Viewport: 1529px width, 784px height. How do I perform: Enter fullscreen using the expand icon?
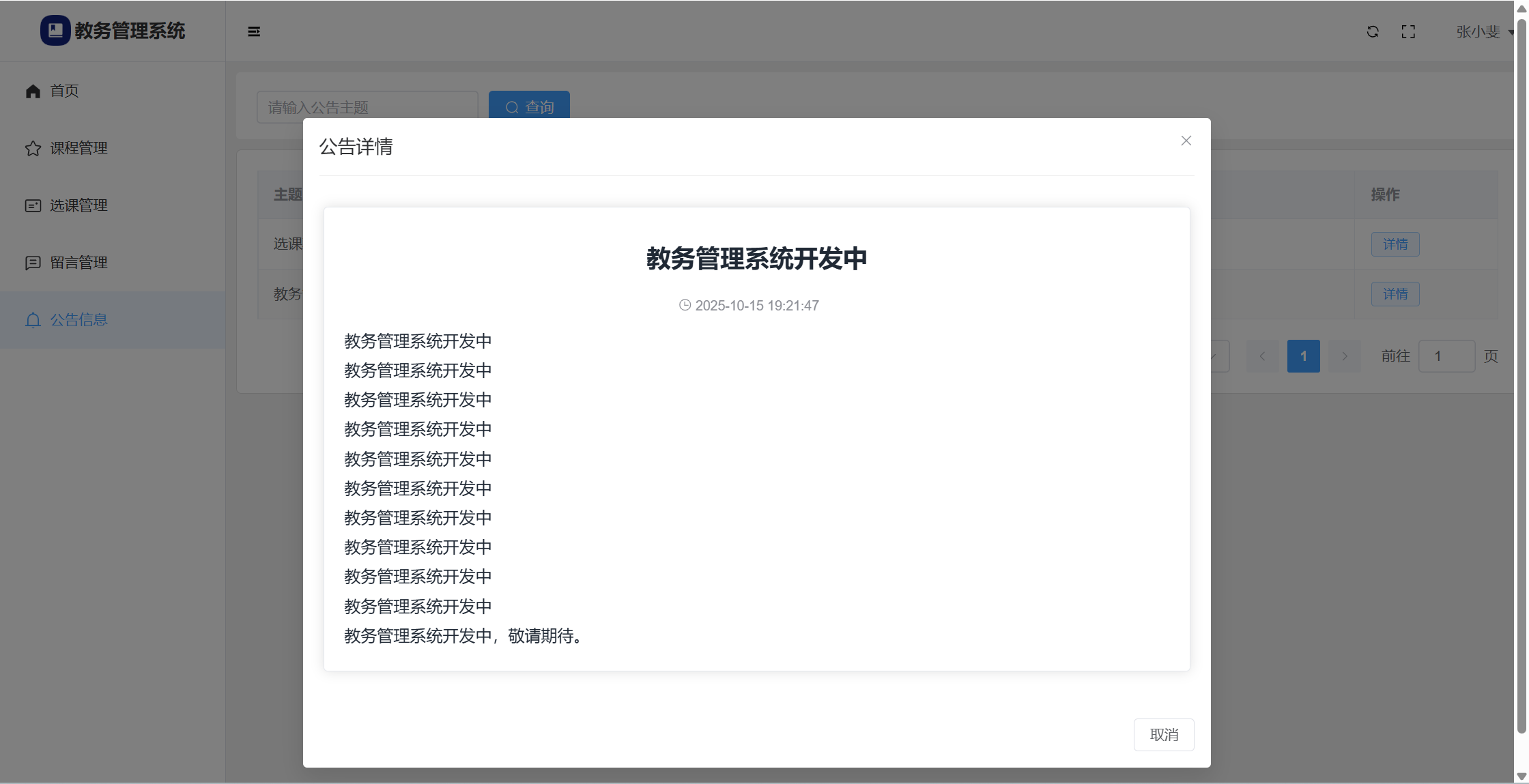[x=1407, y=31]
